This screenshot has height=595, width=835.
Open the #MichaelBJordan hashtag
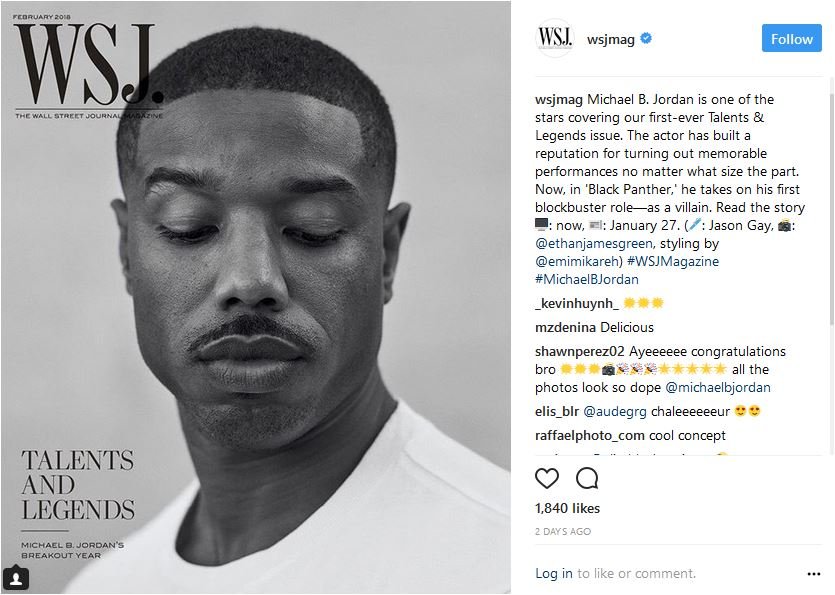[x=587, y=279]
